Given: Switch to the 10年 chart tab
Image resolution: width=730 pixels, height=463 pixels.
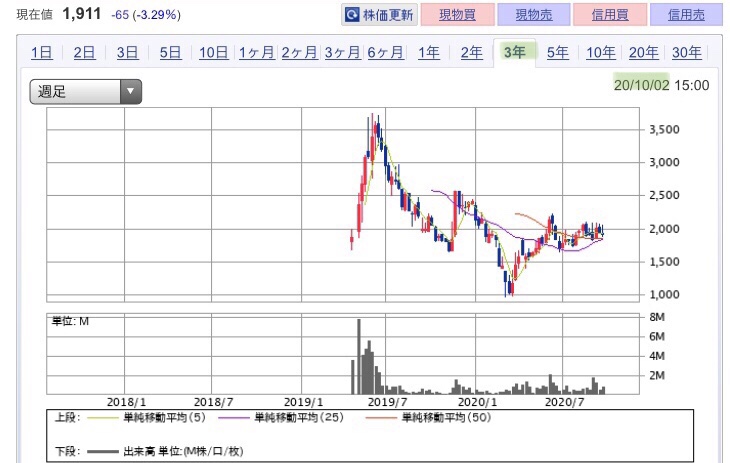Looking at the screenshot, I should [x=601, y=52].
